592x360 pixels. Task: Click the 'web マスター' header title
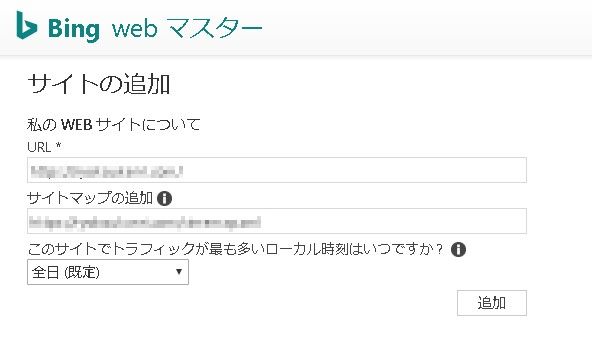point(187,28)
